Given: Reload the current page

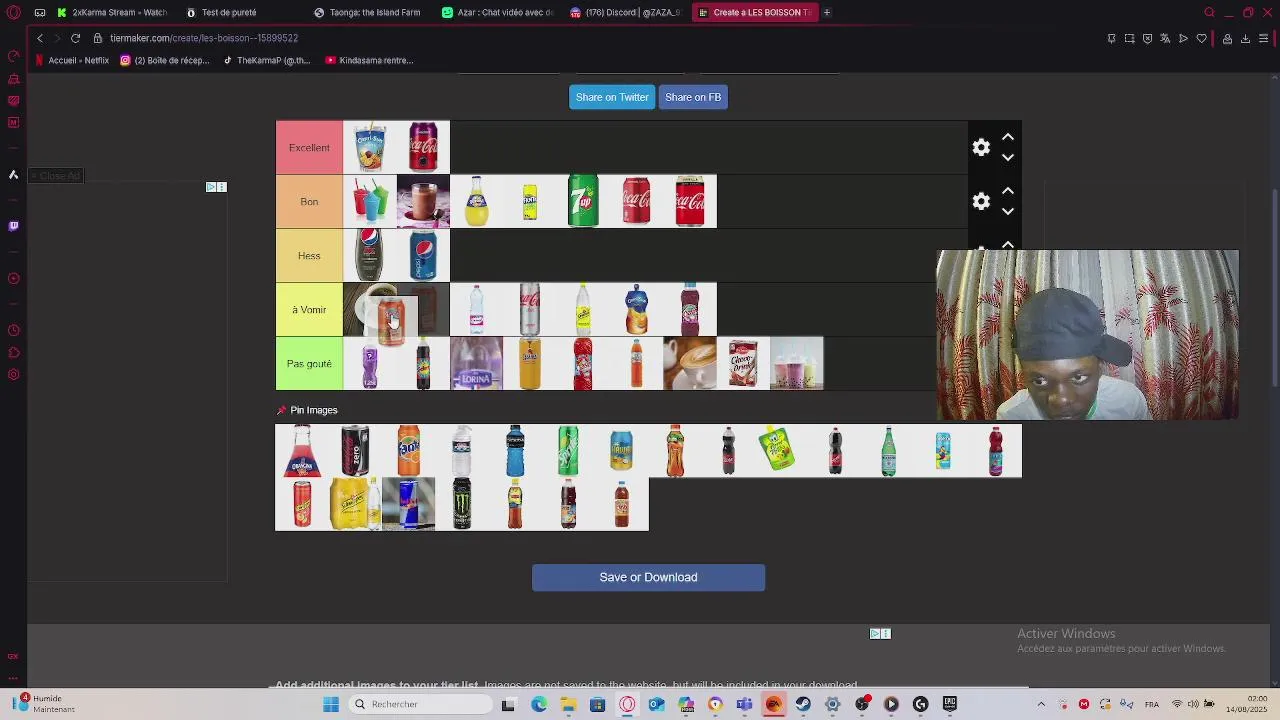Looking at the screenshot, I should point(75,38).
